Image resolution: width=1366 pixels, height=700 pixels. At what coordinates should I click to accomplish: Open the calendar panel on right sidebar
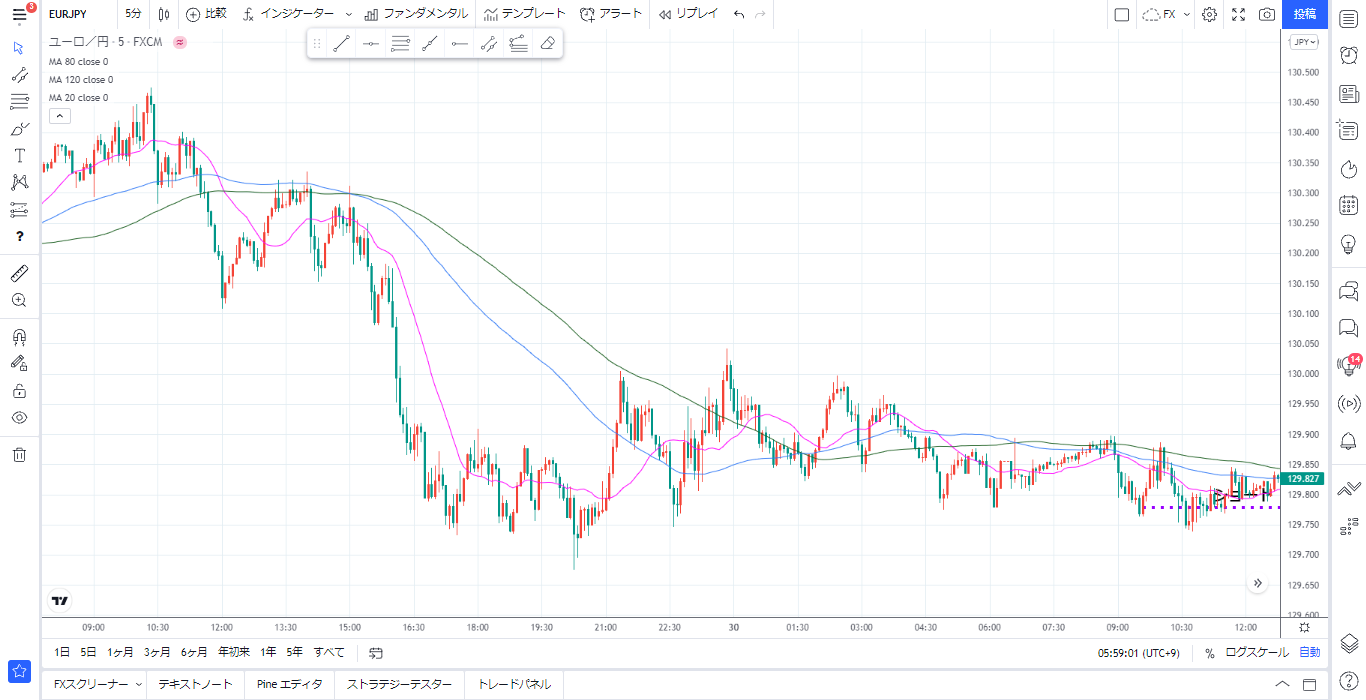click(x=1348, y=206)
